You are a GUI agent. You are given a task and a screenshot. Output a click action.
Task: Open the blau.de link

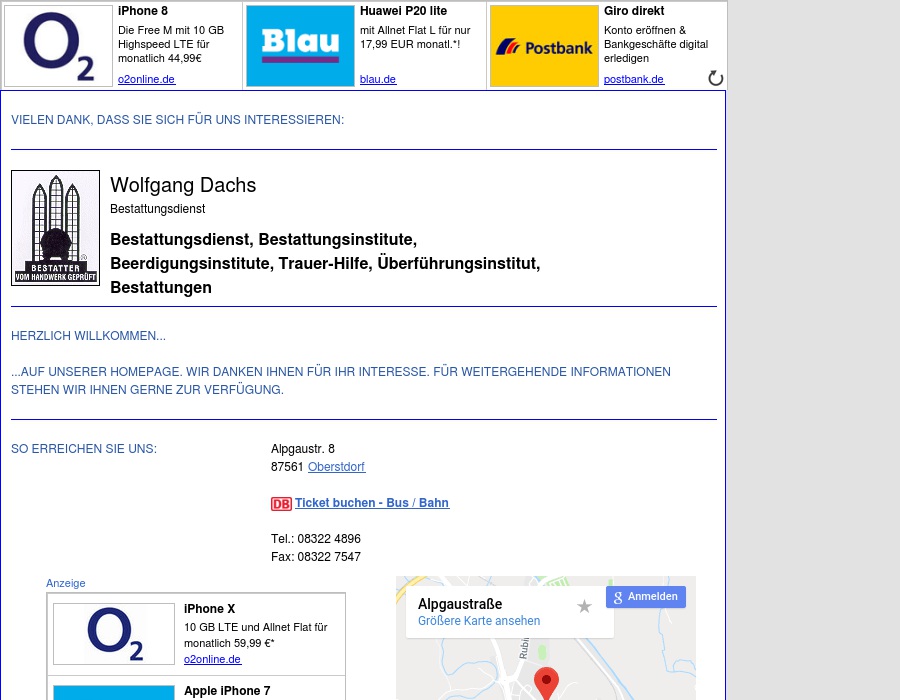379,79
